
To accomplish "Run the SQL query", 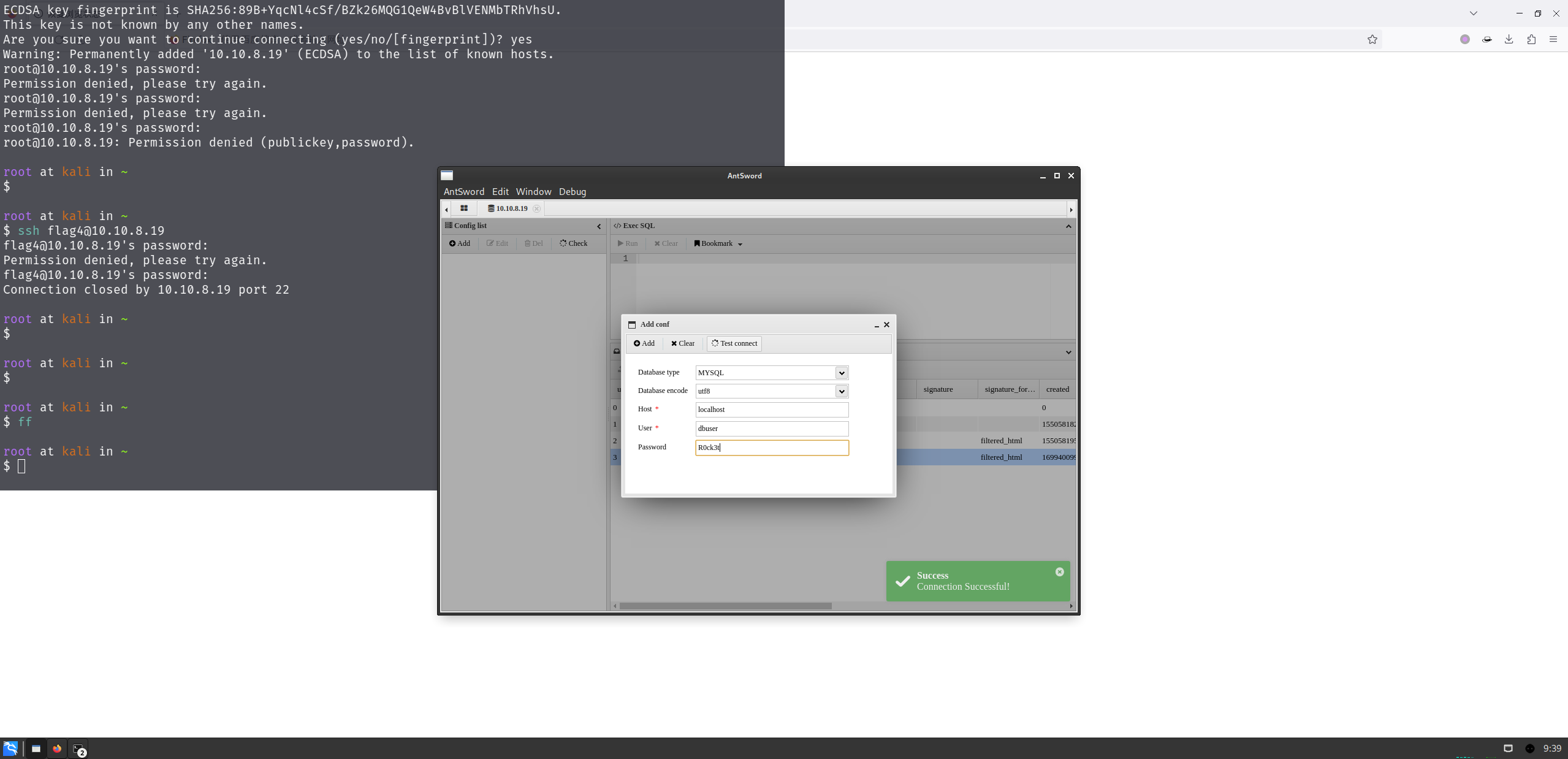I will click(628, 243).
